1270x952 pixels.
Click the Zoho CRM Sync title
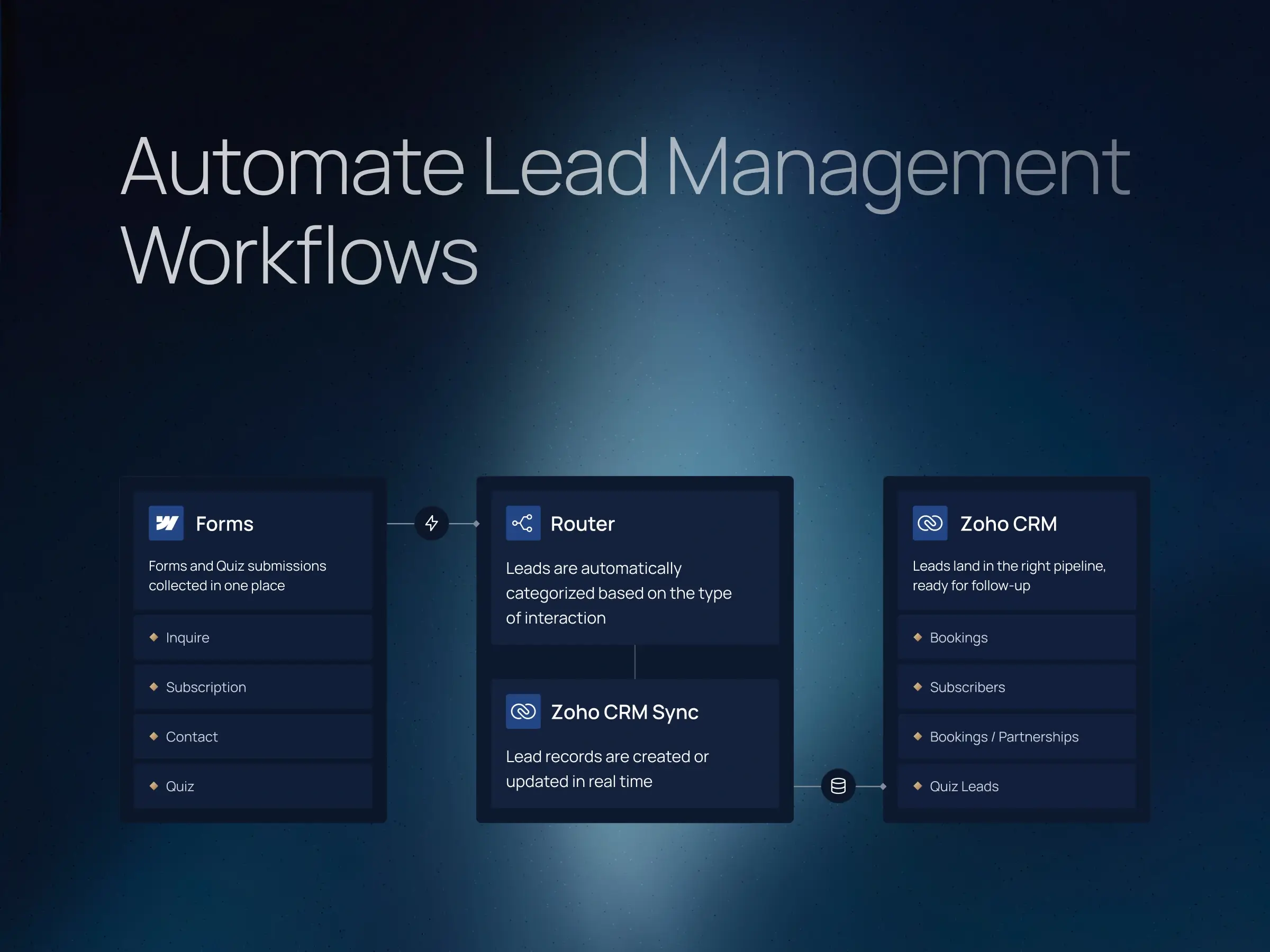click(624, 712)
